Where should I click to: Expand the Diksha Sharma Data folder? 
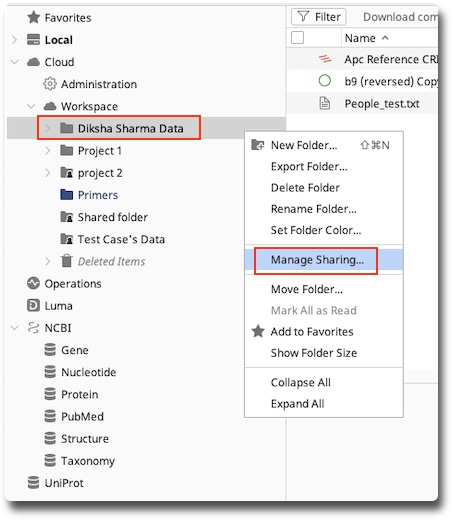tap(48, 128)
